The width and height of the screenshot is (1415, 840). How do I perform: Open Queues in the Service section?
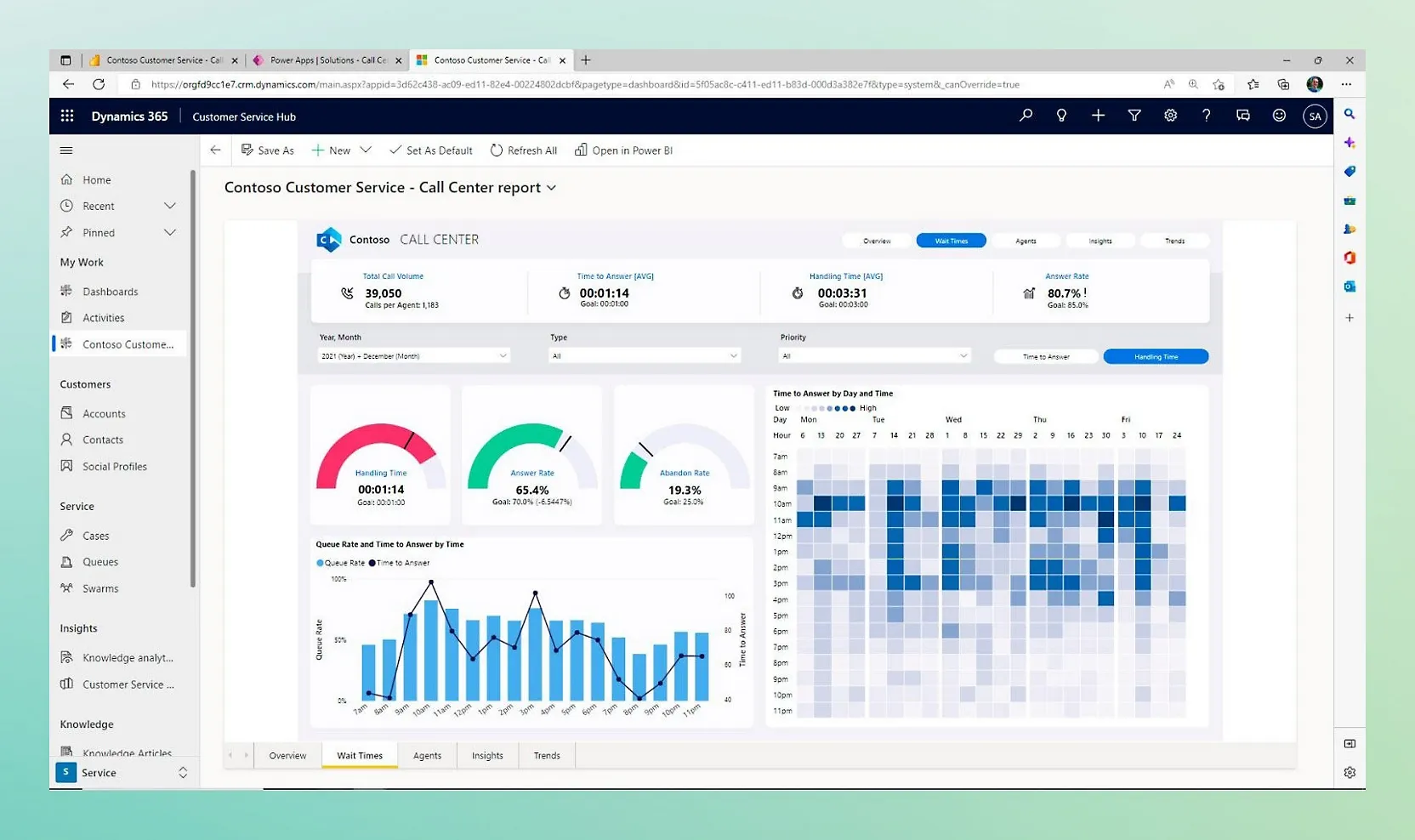(100, 562)
